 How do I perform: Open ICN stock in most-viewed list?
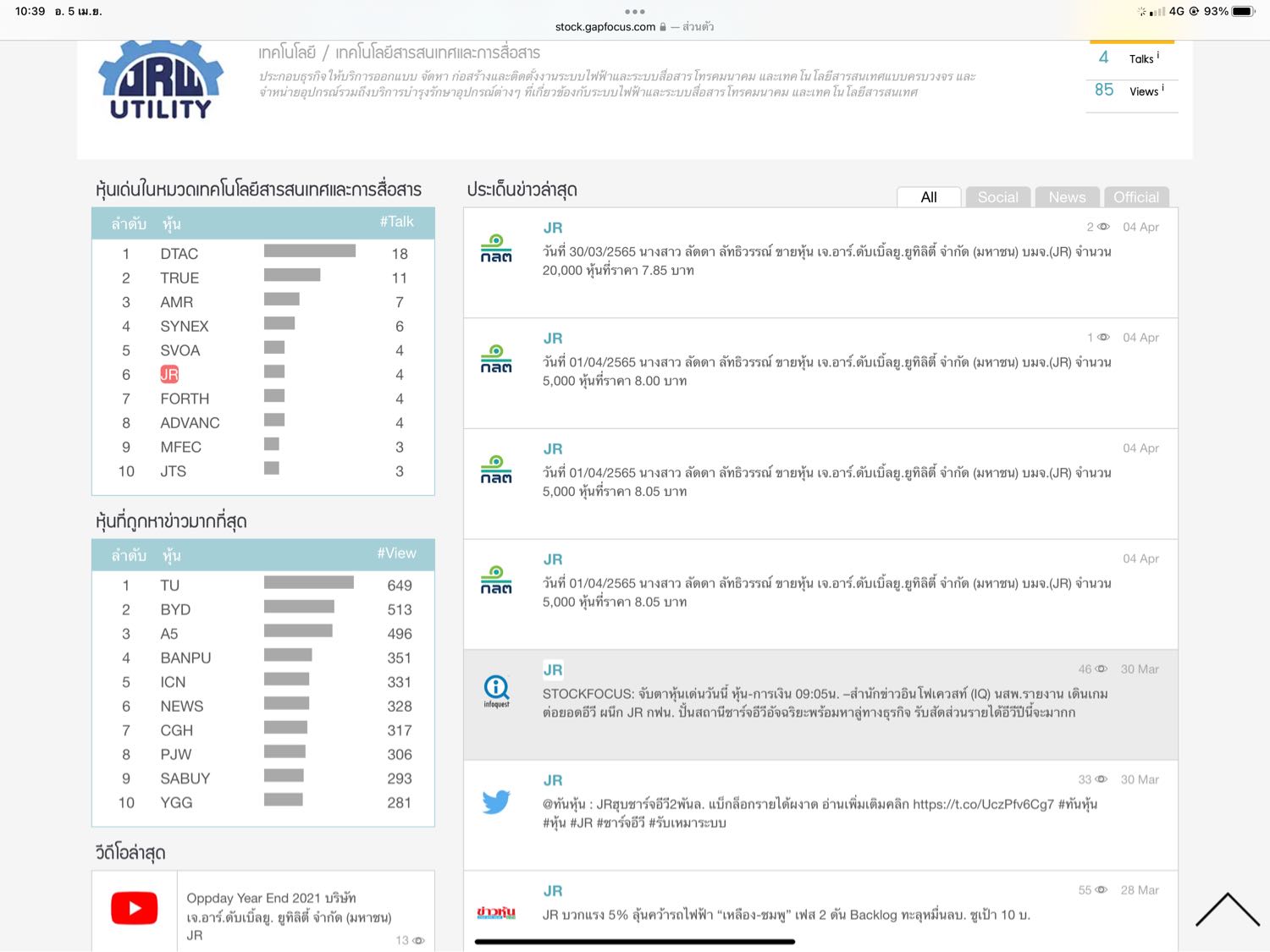[173, 683]
